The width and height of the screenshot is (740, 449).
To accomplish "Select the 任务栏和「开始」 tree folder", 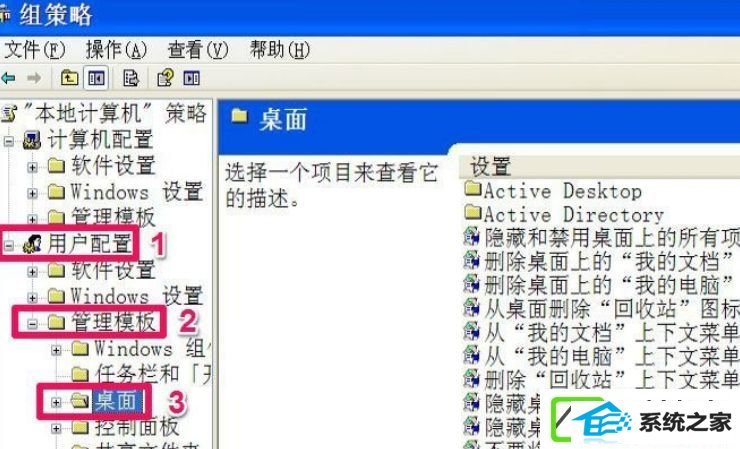I will coord(152,374).
